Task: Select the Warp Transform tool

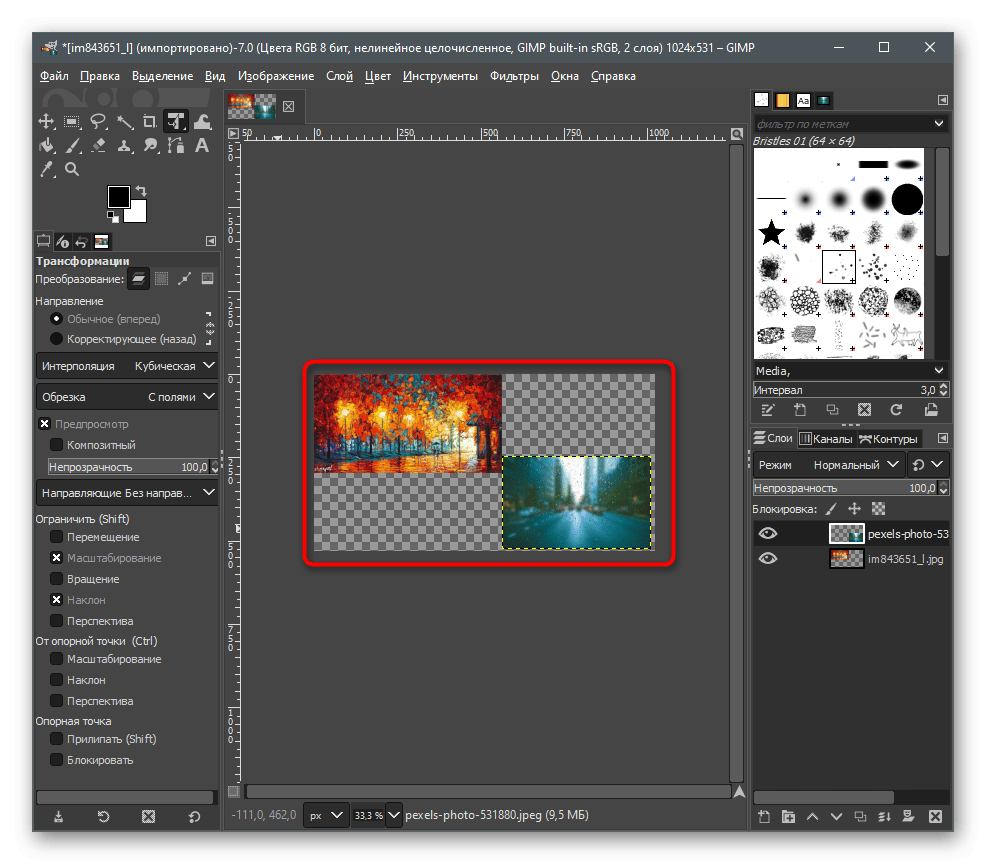Action: tap(202, 121)
